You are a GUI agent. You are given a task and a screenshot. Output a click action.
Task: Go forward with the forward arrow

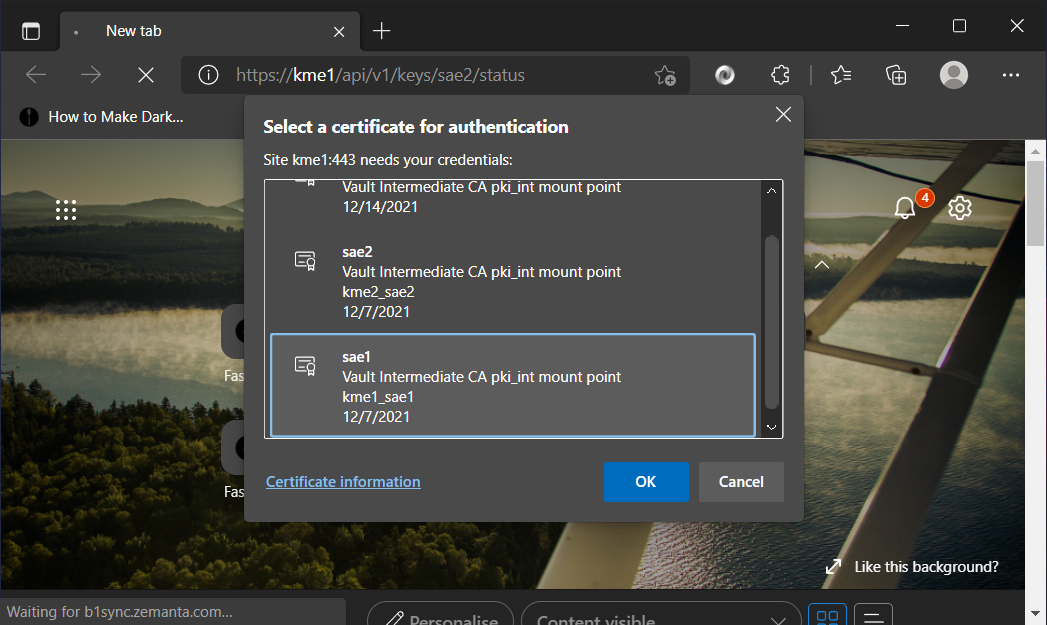coord(91,75)
